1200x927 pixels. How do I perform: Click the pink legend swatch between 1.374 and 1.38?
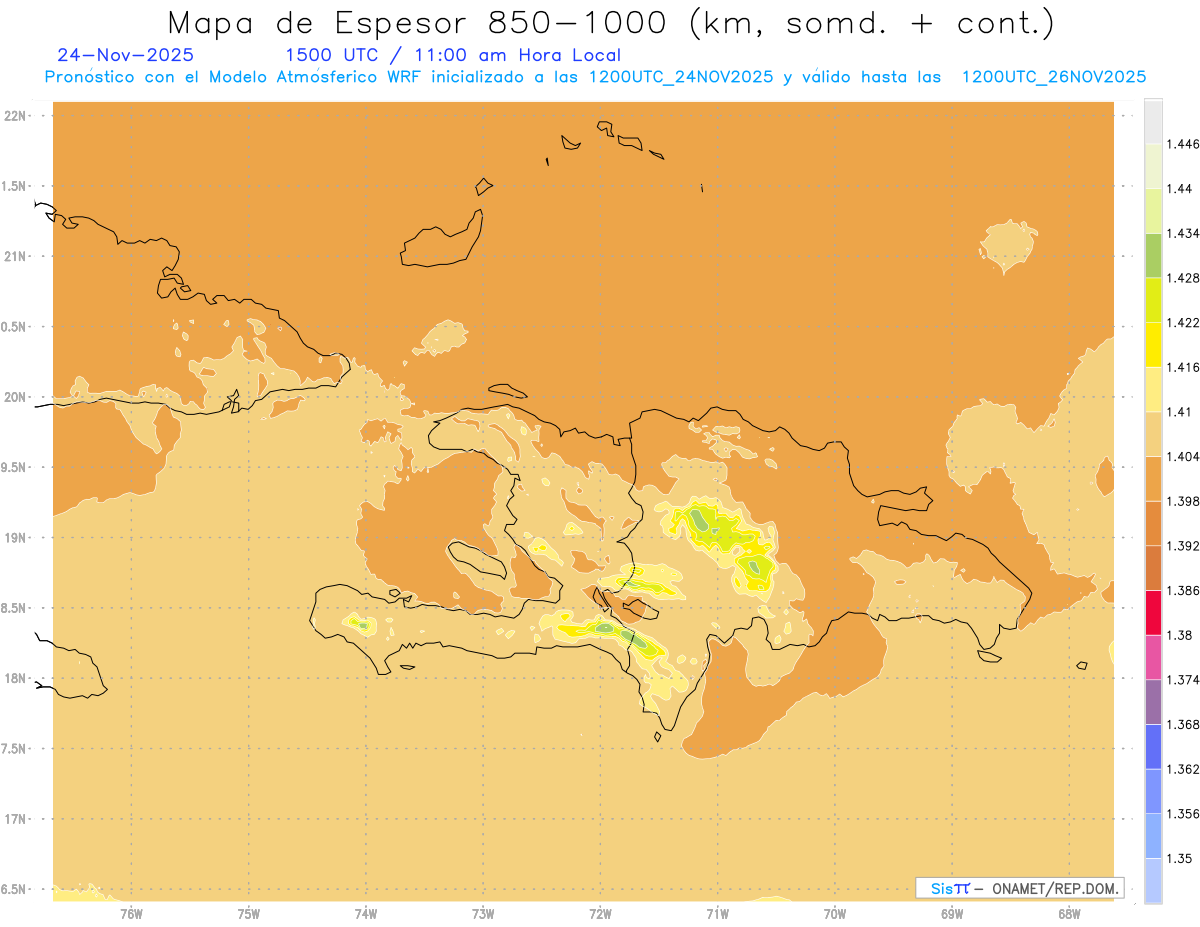[1153, 657]
